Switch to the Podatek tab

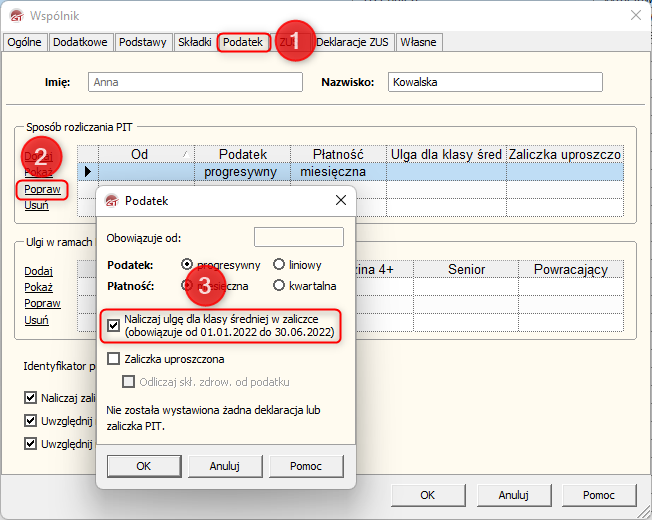(243, 42)
